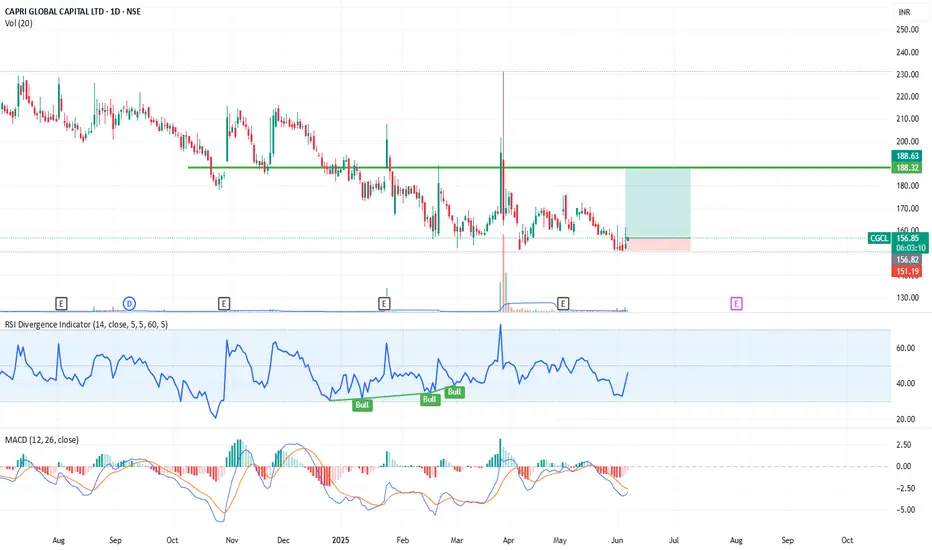
Task: Select the red stop-loss zone
Action: tap(658, 244)
